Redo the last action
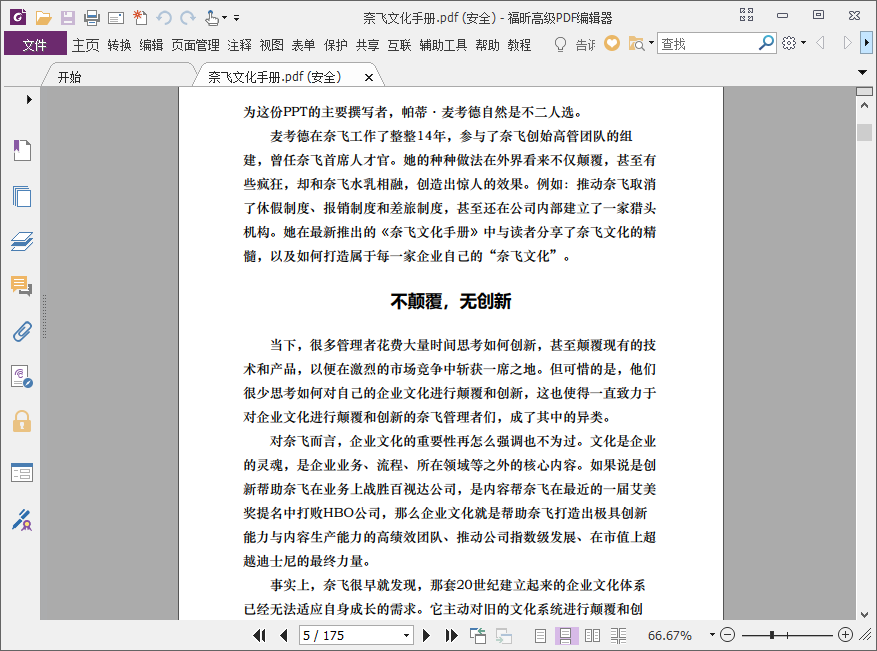This screenshot has height=651, width=877. click(188, 18)
